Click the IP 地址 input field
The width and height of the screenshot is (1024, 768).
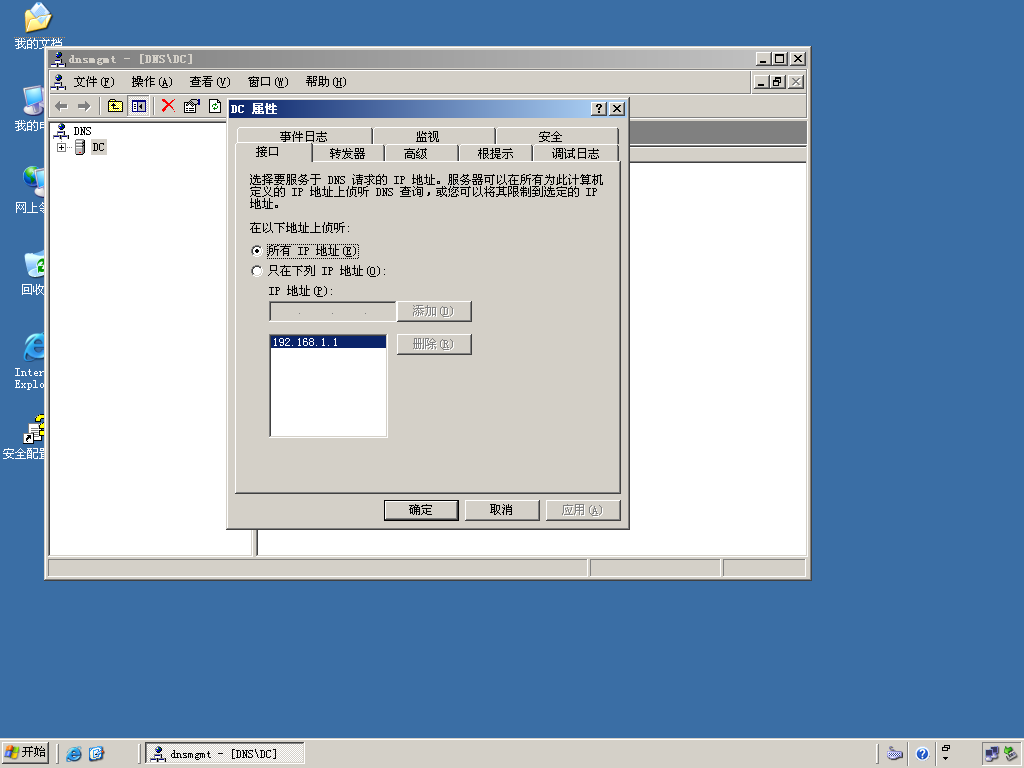coord(332,312)
